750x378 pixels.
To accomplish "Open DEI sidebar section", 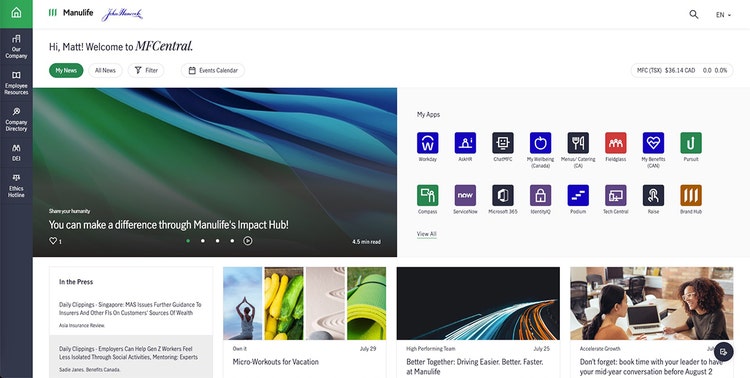I will click(16, 152).
